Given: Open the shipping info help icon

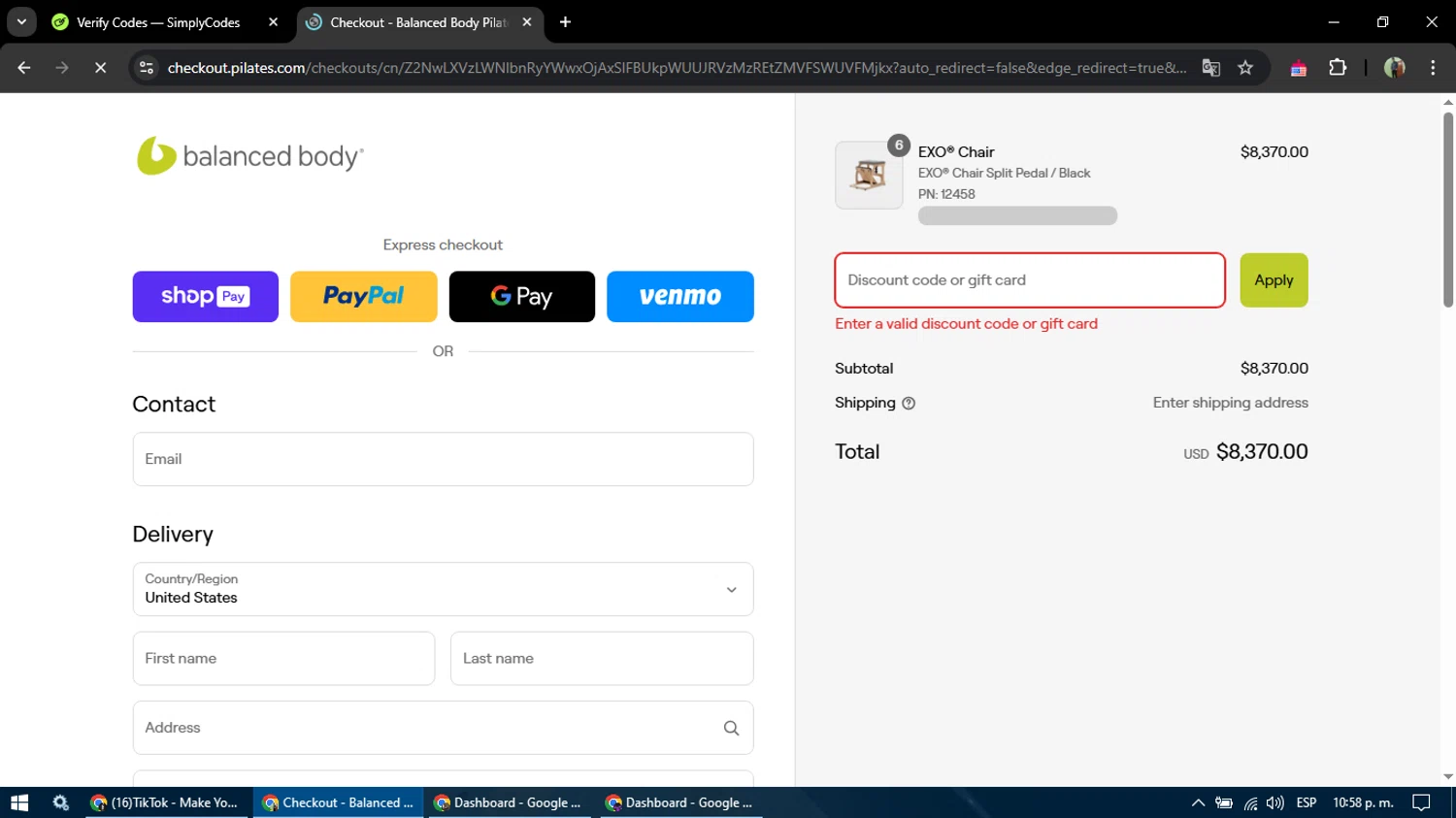Looking at the screenshot, I should pos(909,404).
